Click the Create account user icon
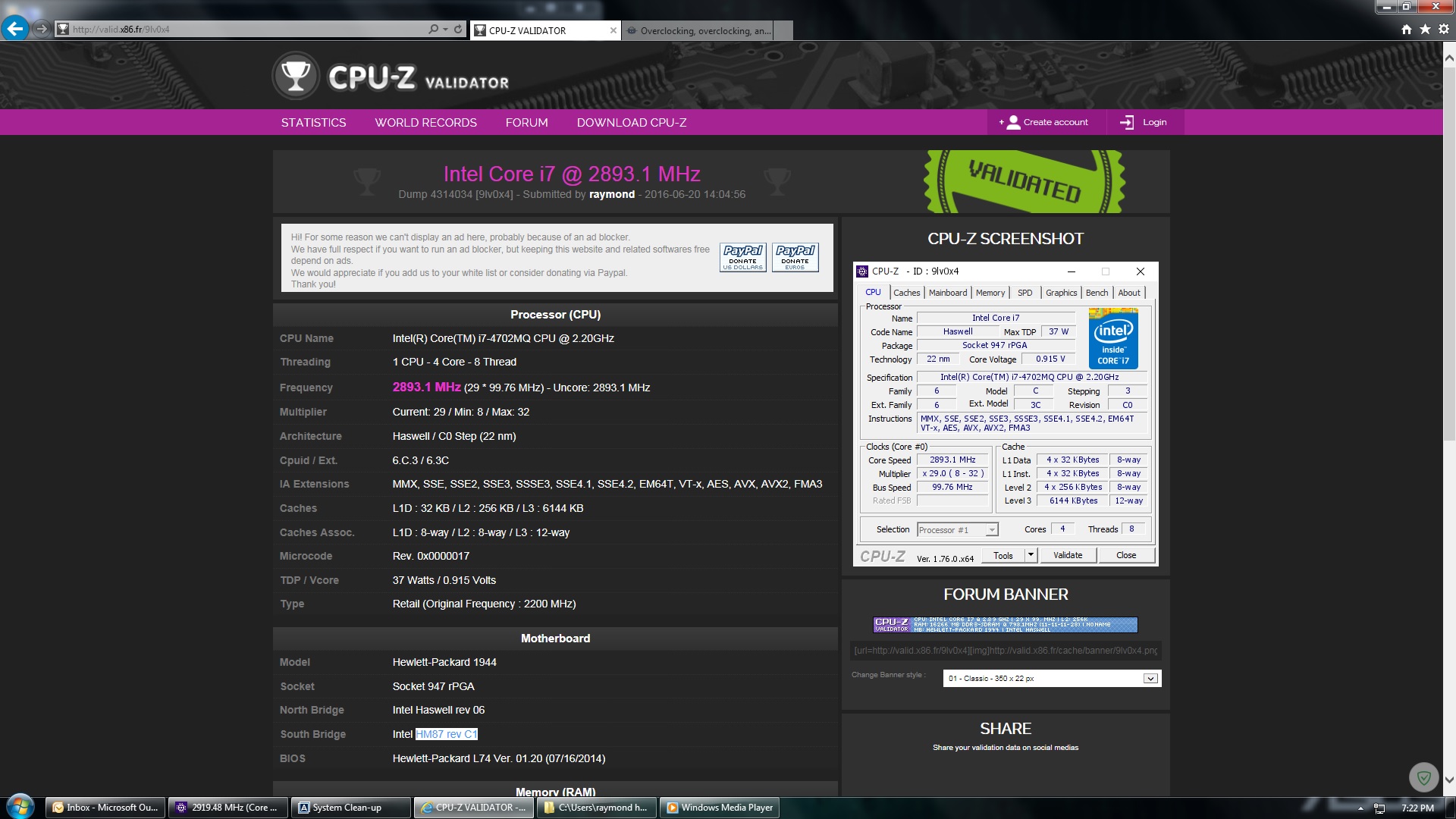 coord(1013,122)
